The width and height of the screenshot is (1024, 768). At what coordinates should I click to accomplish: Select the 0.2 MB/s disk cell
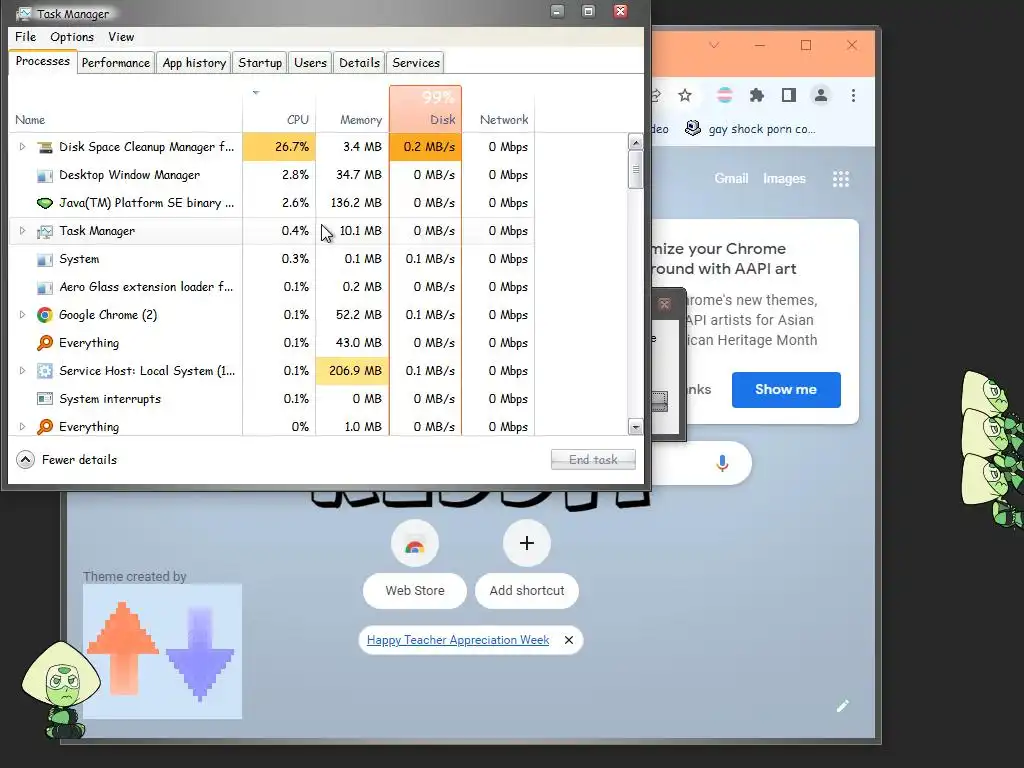point(426,147)
